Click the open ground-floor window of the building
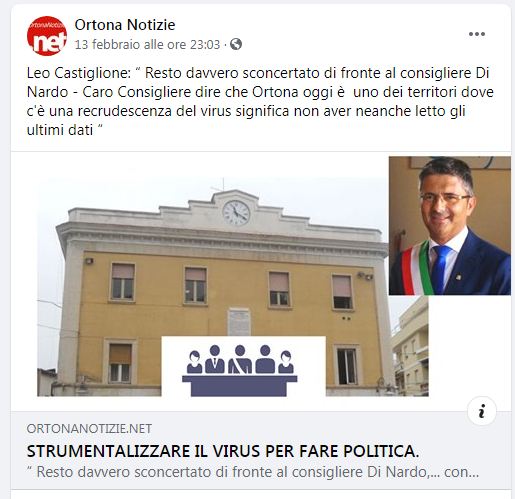This screenshot has width=515, height=499. tap(347, 366)
